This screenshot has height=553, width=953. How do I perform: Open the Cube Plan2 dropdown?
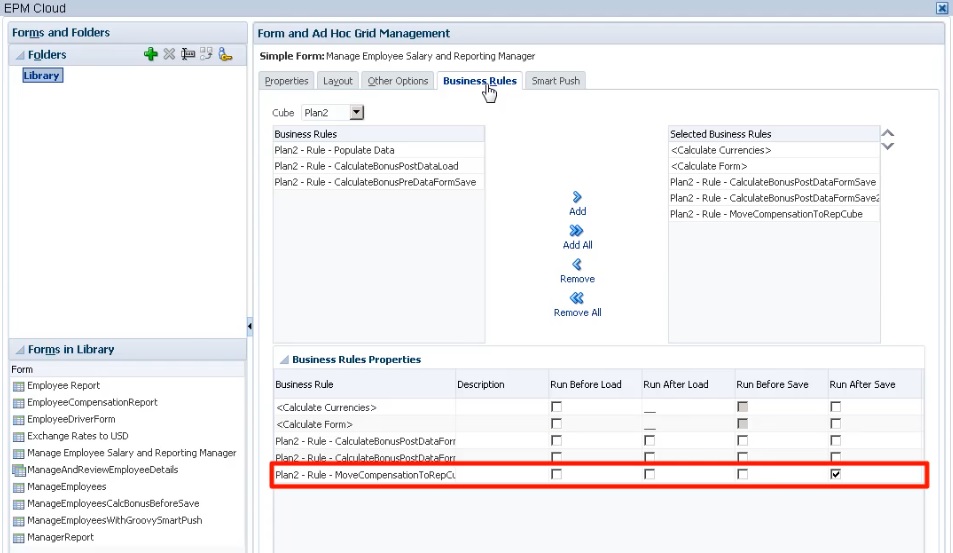pyautogui.click(x=357, y=112)
